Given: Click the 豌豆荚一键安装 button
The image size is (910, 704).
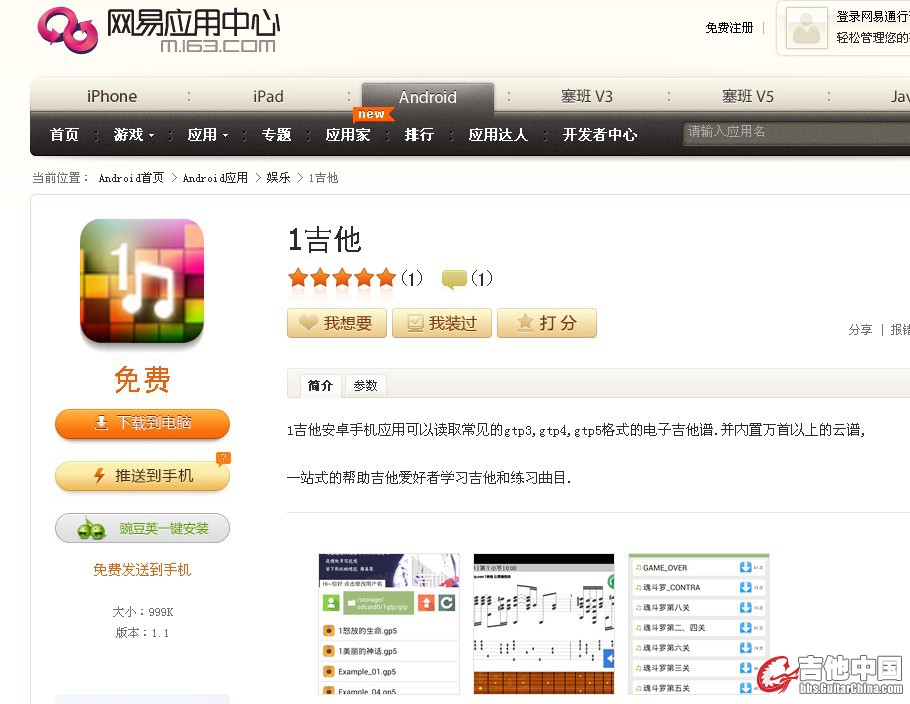Looking at the screenshot, I should click(x=142, y=528).
